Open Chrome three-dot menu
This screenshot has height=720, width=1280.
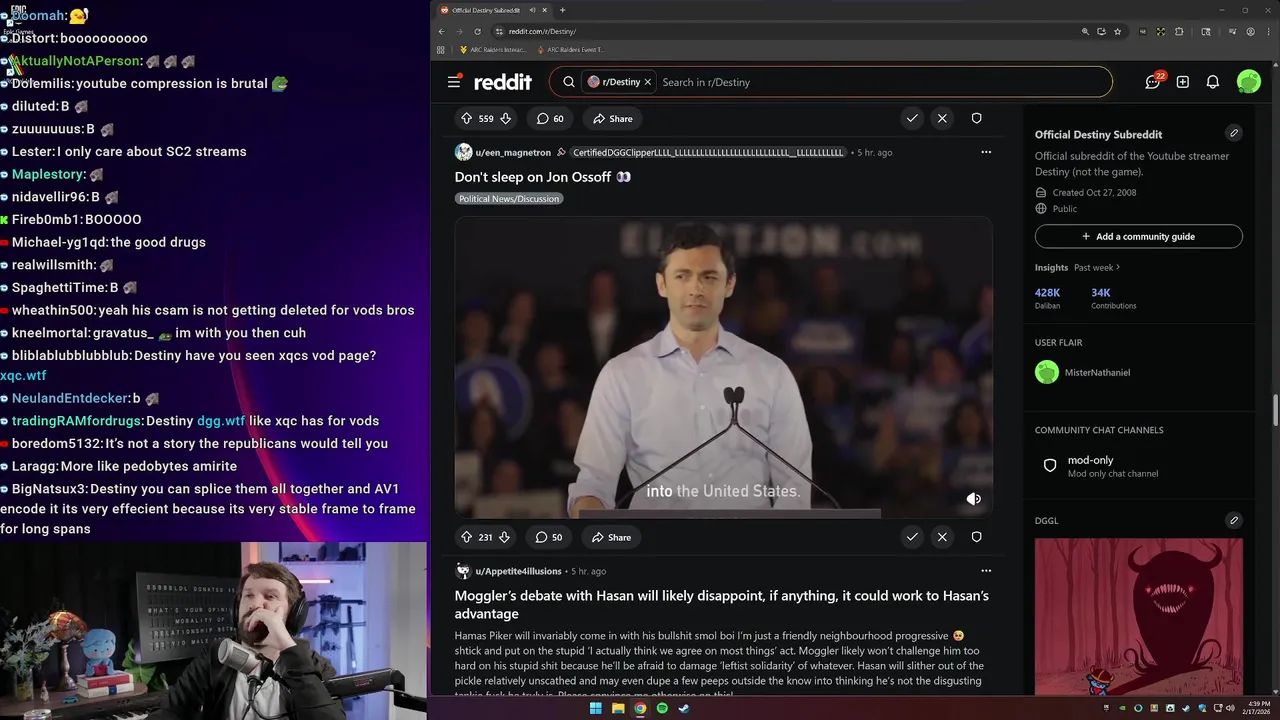(x=1268, y=31)
